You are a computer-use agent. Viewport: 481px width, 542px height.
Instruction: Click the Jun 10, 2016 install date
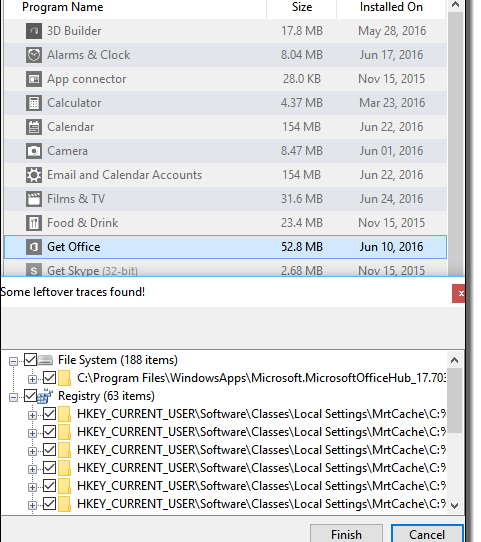coord(391,247)
